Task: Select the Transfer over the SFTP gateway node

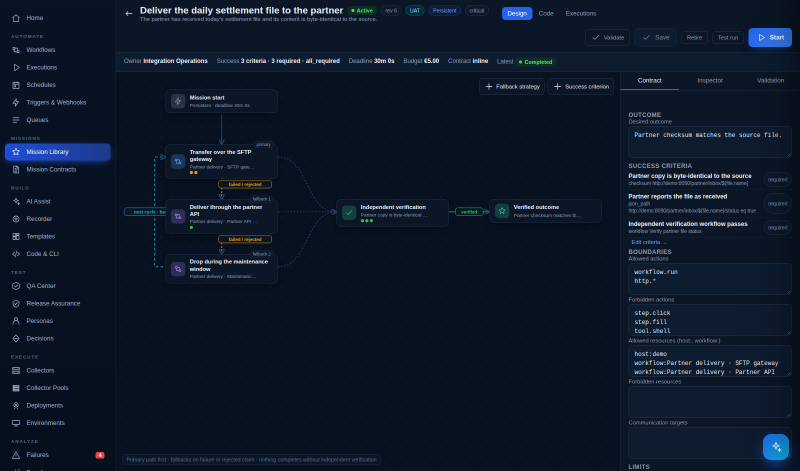Action: (x=221, y=162)
